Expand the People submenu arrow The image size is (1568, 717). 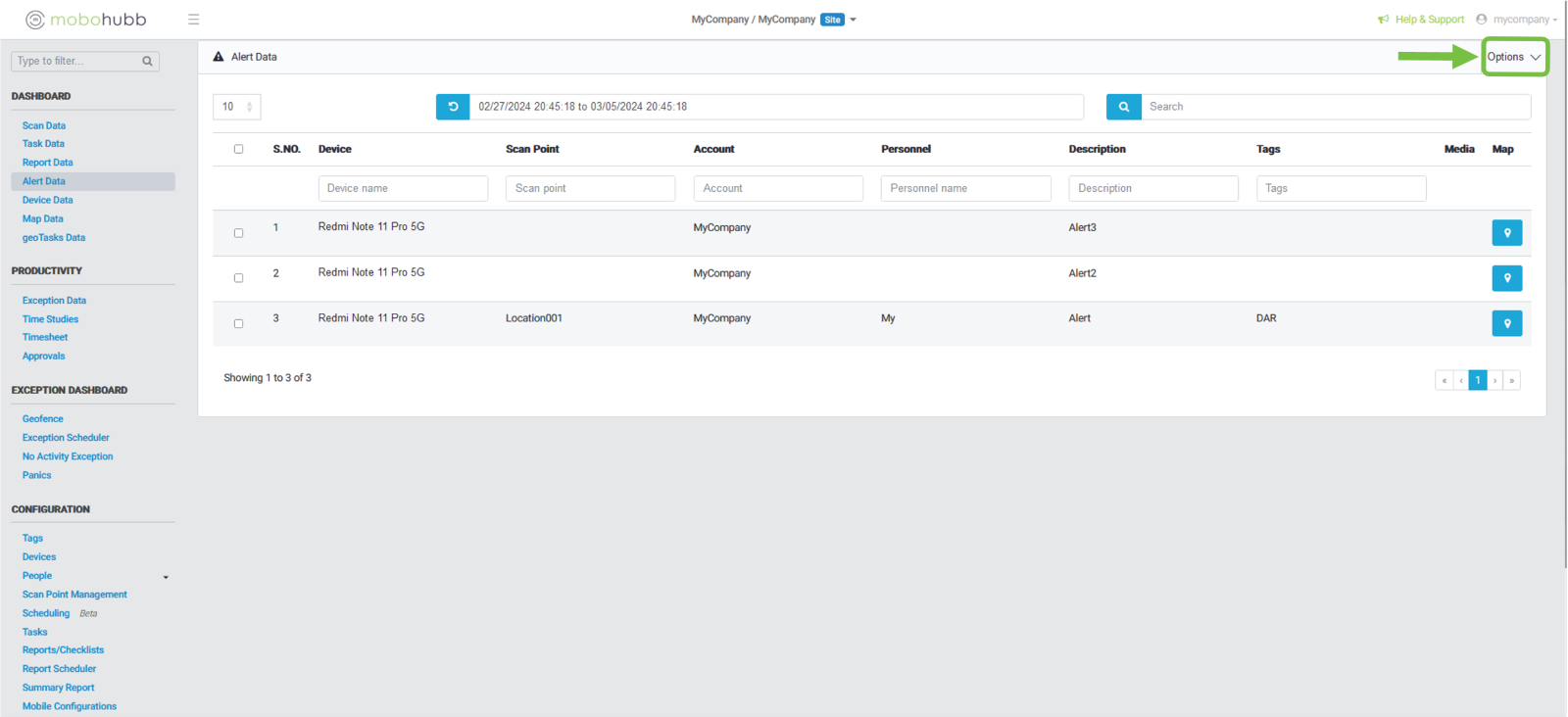coord(166,577)
